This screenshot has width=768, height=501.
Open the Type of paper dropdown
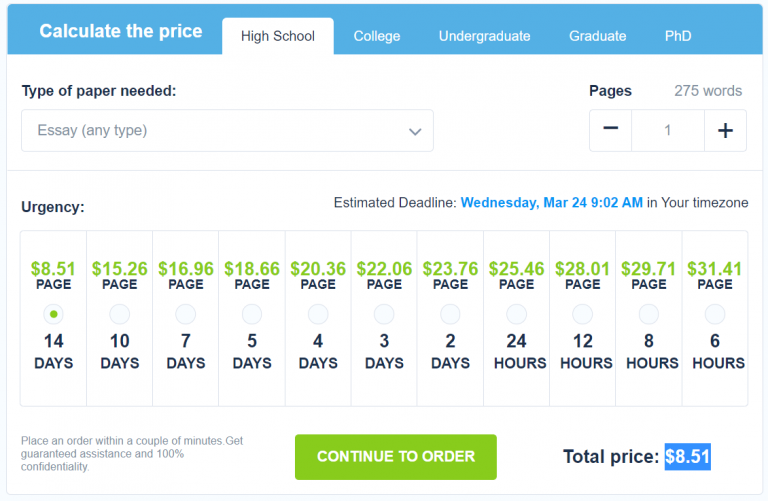point(227,130)
